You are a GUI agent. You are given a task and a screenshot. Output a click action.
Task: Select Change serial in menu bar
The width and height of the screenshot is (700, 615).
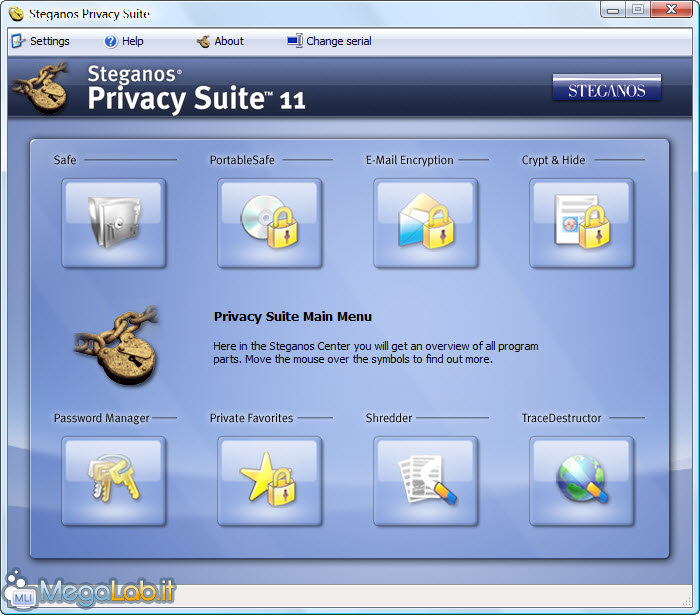tap(329, 41)
